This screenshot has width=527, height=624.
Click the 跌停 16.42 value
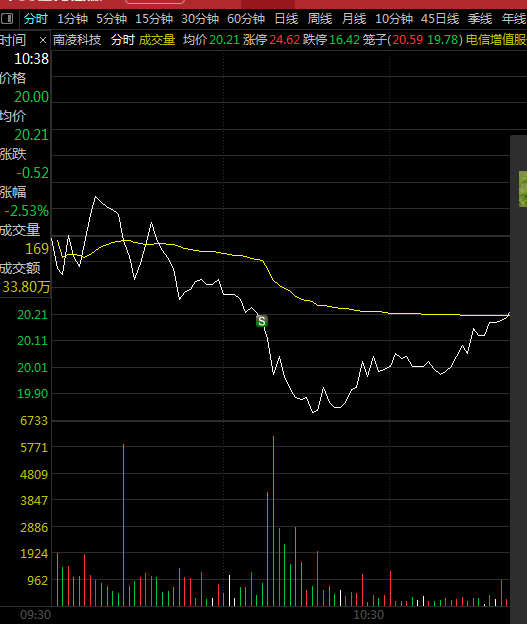click(345, 40)
